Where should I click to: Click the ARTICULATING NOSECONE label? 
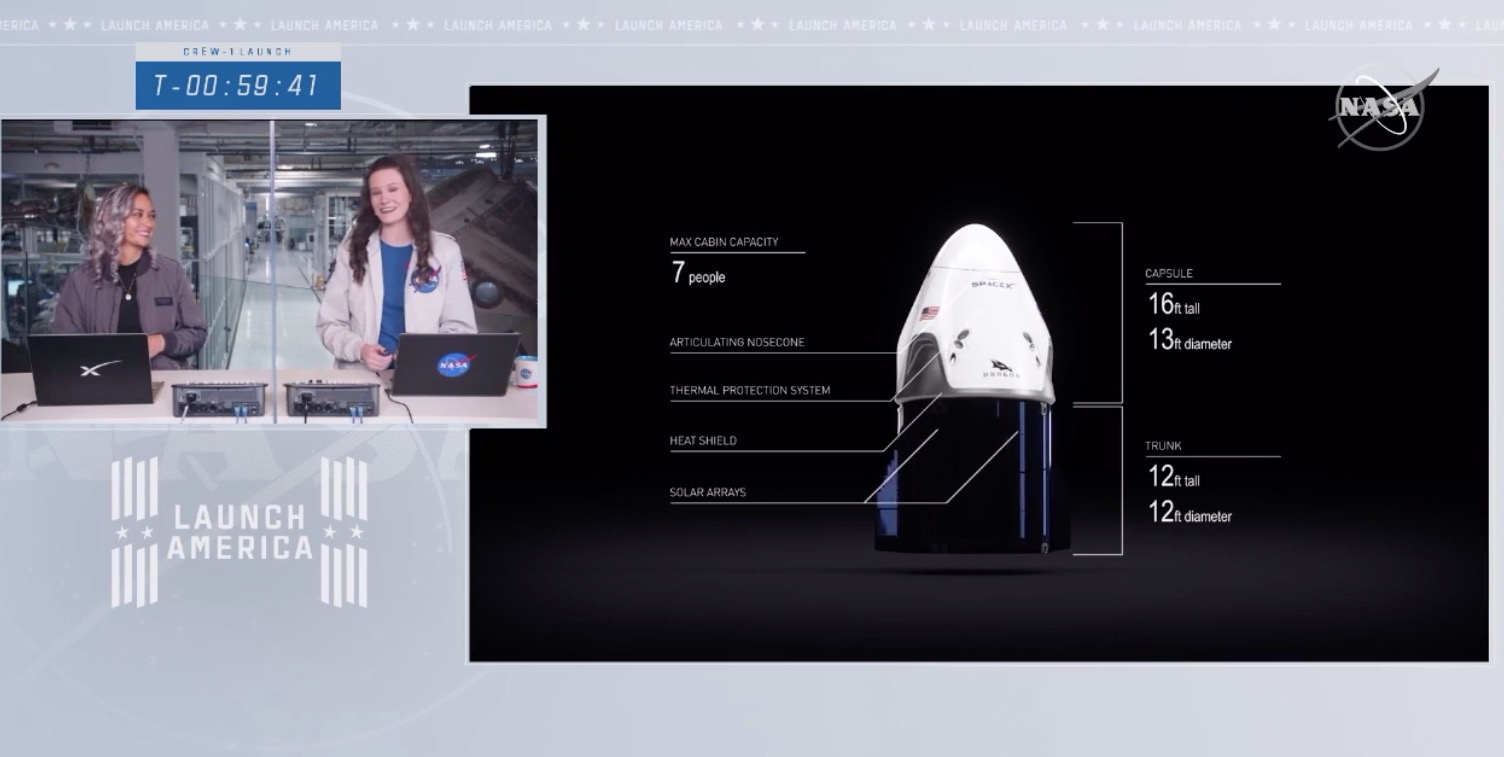(x=737, y=342)
